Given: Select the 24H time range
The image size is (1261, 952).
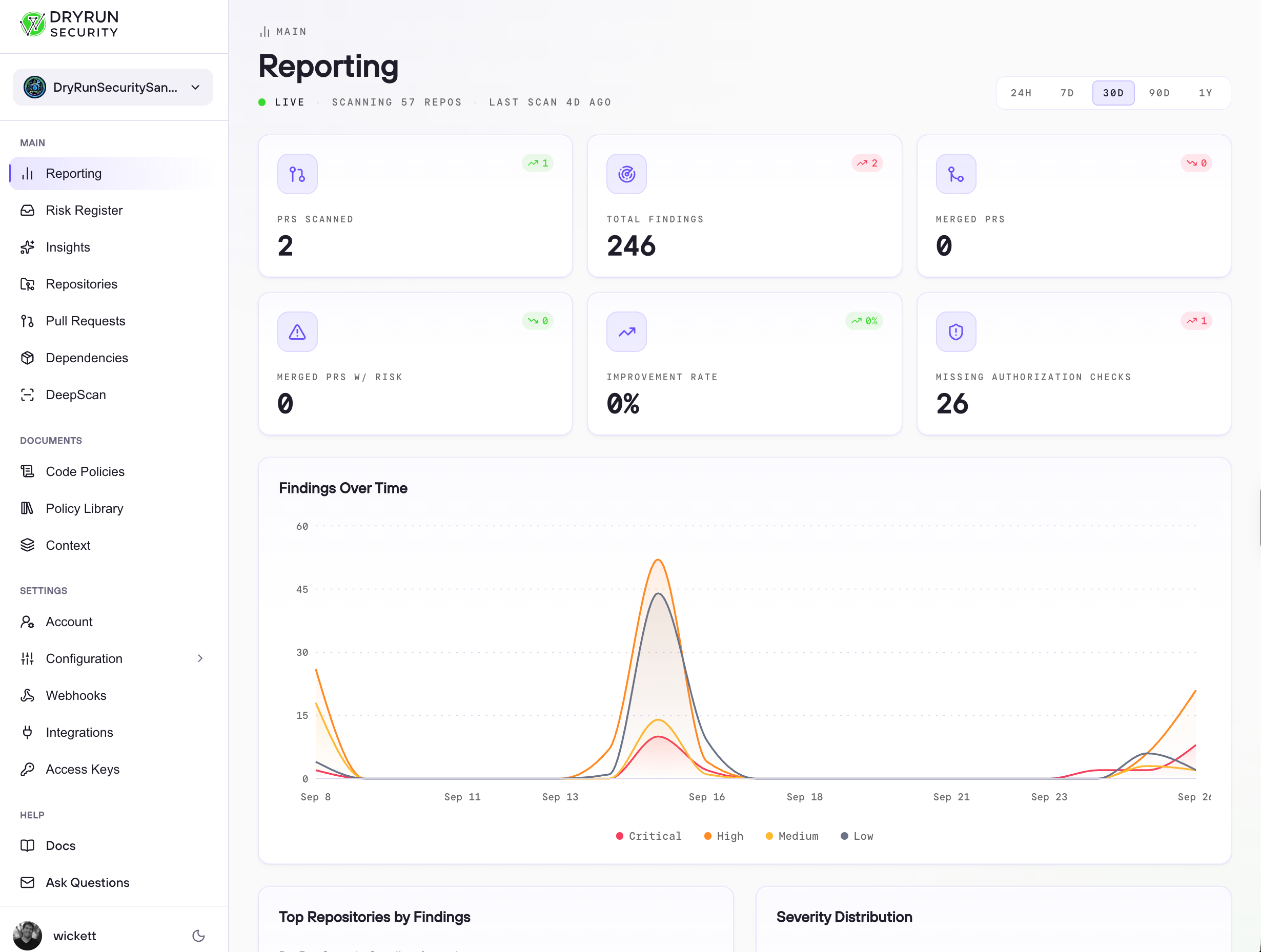Looking at the screenshot, I should coord(1021,93).
